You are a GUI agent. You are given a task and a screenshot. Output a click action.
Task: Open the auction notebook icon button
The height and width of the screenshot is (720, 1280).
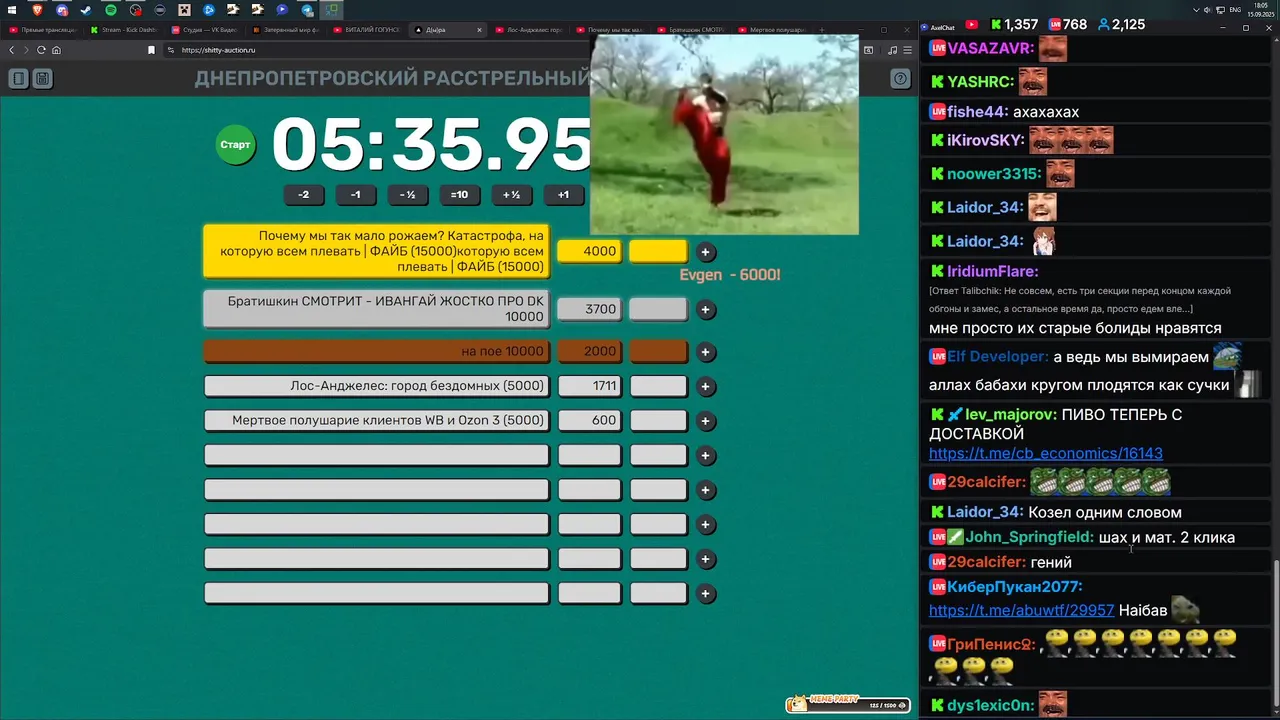click(17, 78)
